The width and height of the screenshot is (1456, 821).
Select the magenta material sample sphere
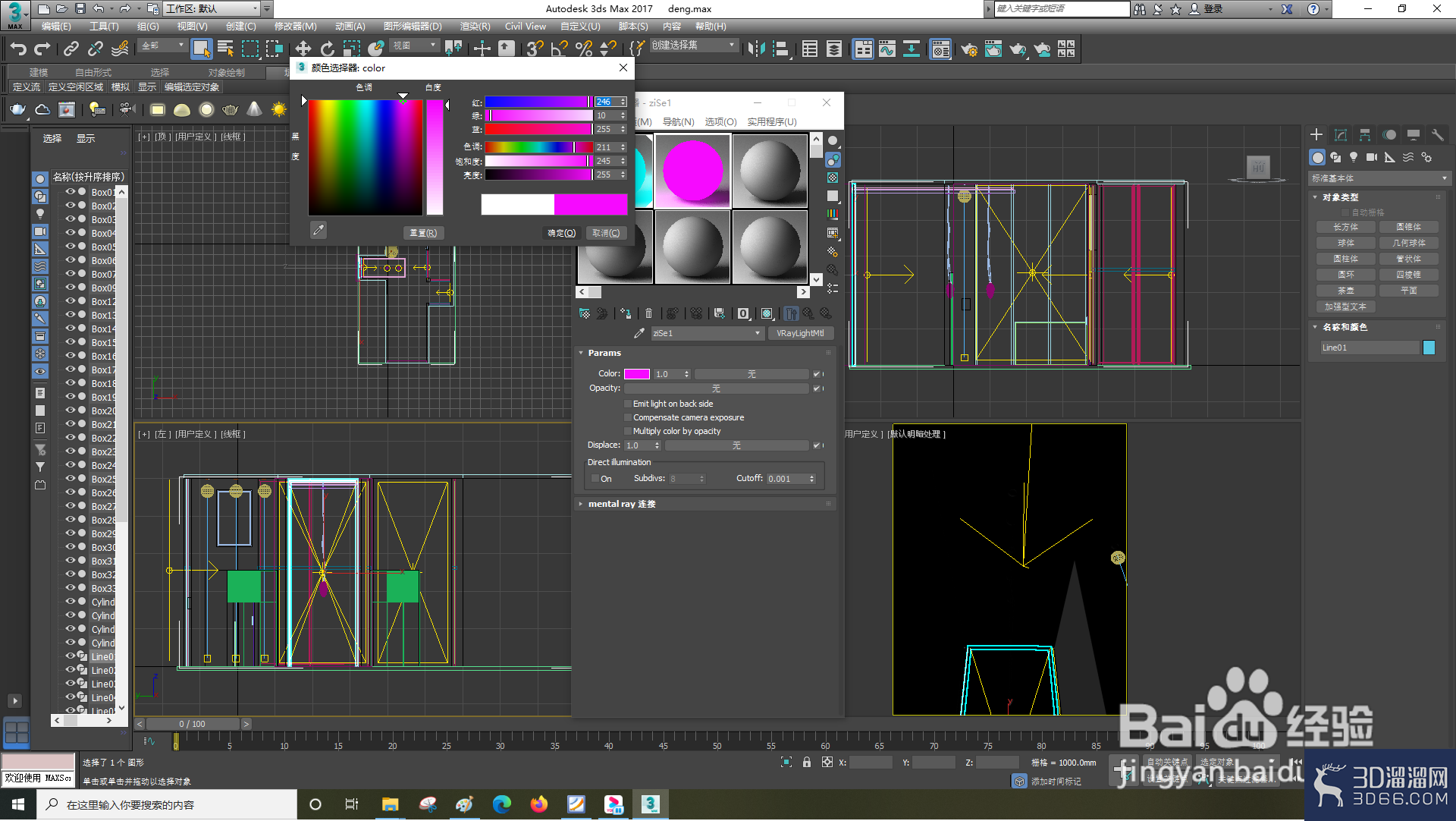(693, 171)
